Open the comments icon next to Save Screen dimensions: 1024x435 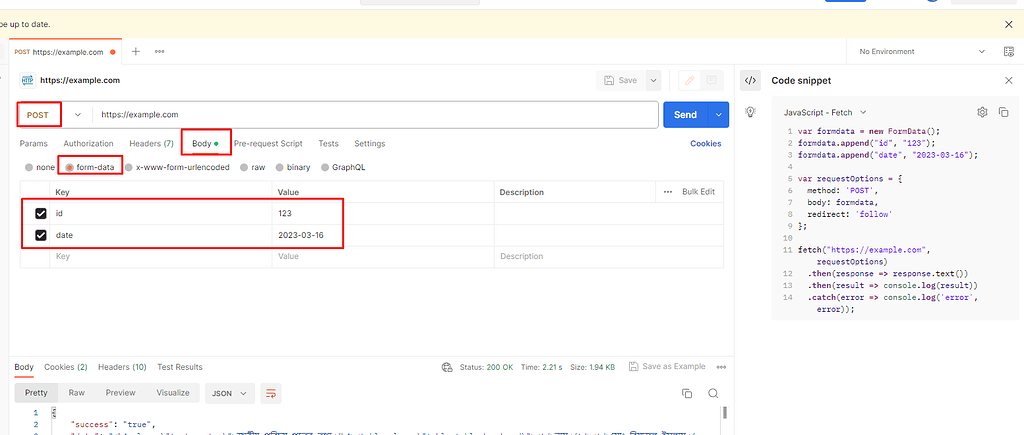[711, 80]
